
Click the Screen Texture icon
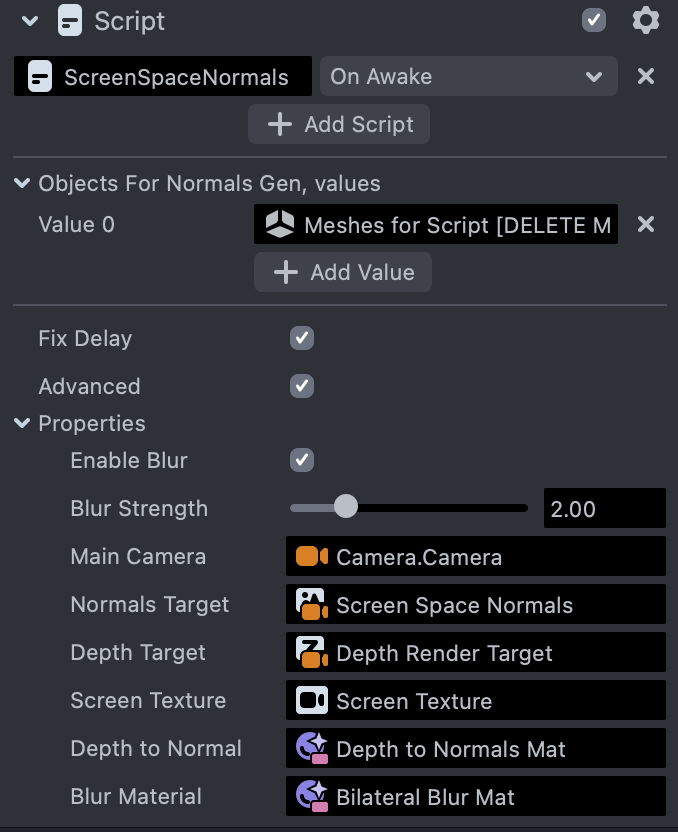coord(312,700)
